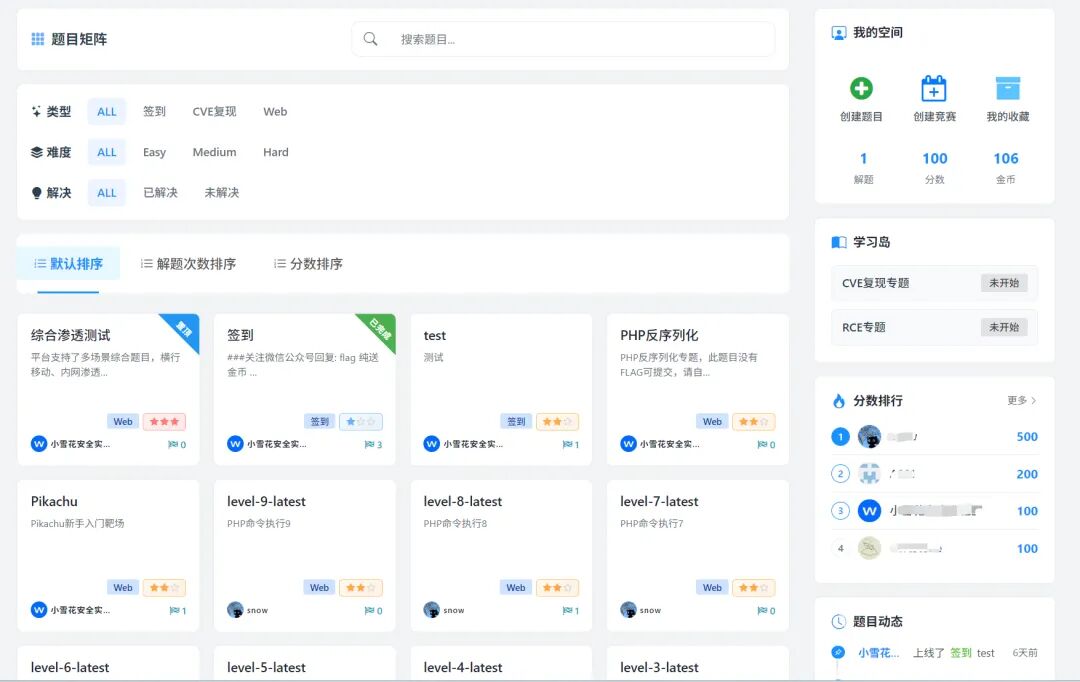Filter difficulty by Medium
1080x682 pixels.
(214, 152)
